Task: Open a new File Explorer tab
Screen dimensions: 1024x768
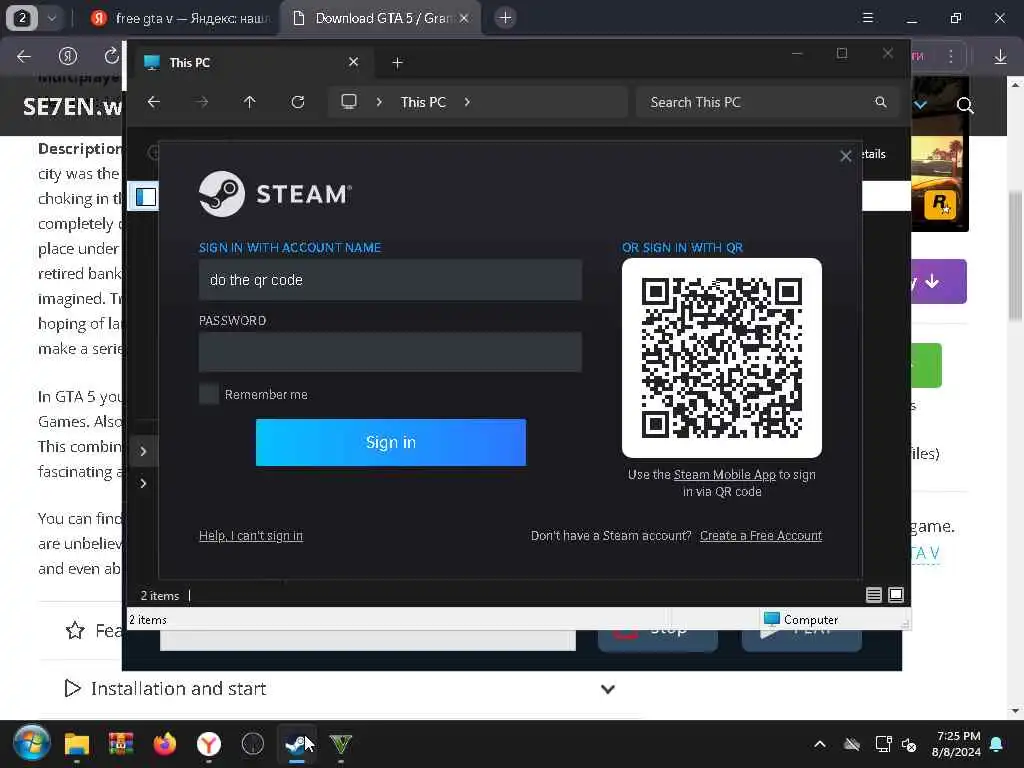Action: (397, 63)
